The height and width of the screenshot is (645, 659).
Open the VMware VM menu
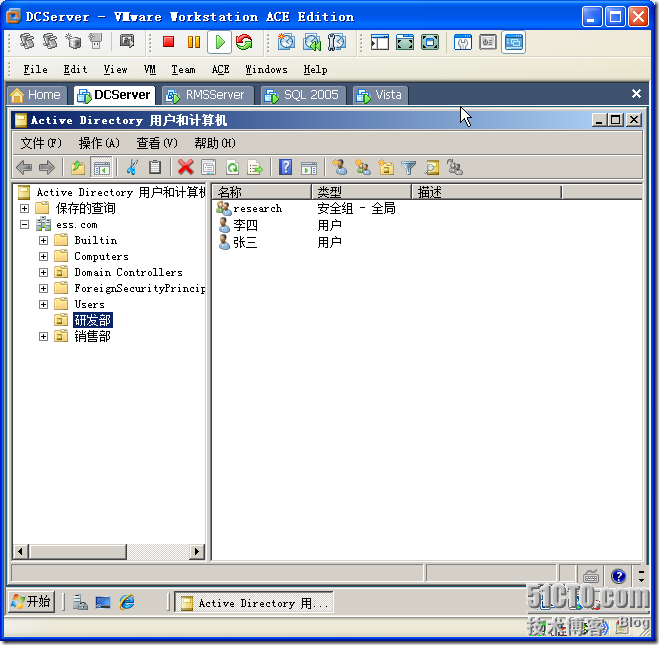pos(150,69)
